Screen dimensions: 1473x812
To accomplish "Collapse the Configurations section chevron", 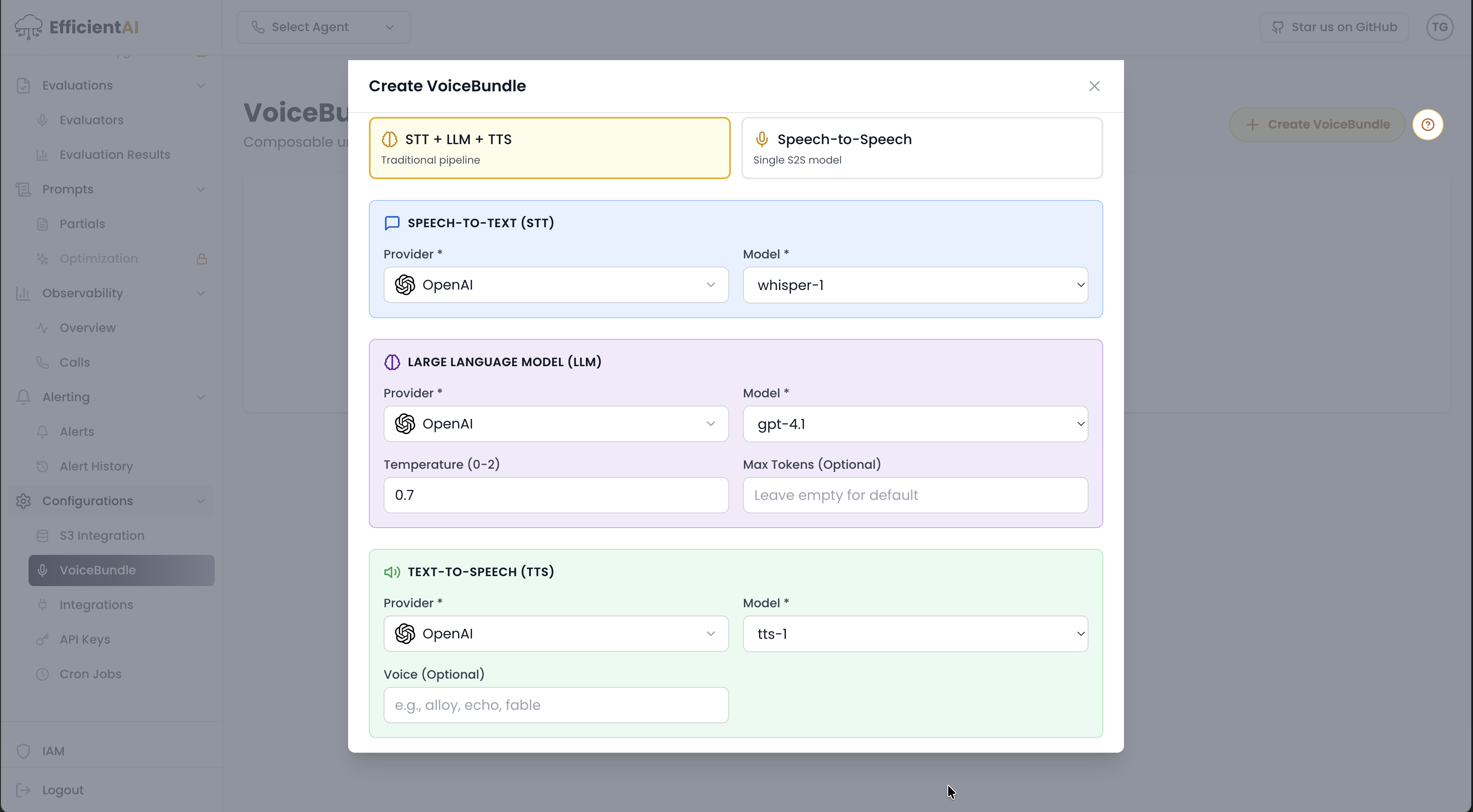I will (x=201, y=501).
